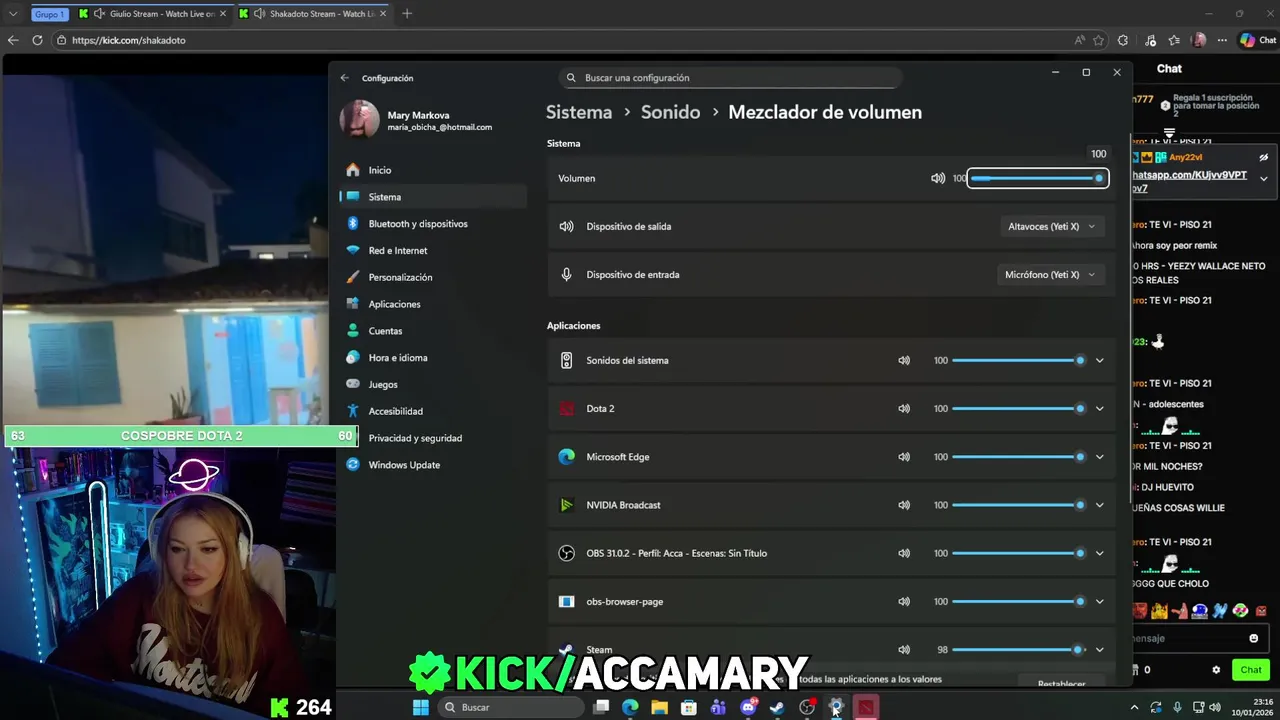Expand the Microsoft Edge mixer row
1280x720 pixels.
point(1099,457)
